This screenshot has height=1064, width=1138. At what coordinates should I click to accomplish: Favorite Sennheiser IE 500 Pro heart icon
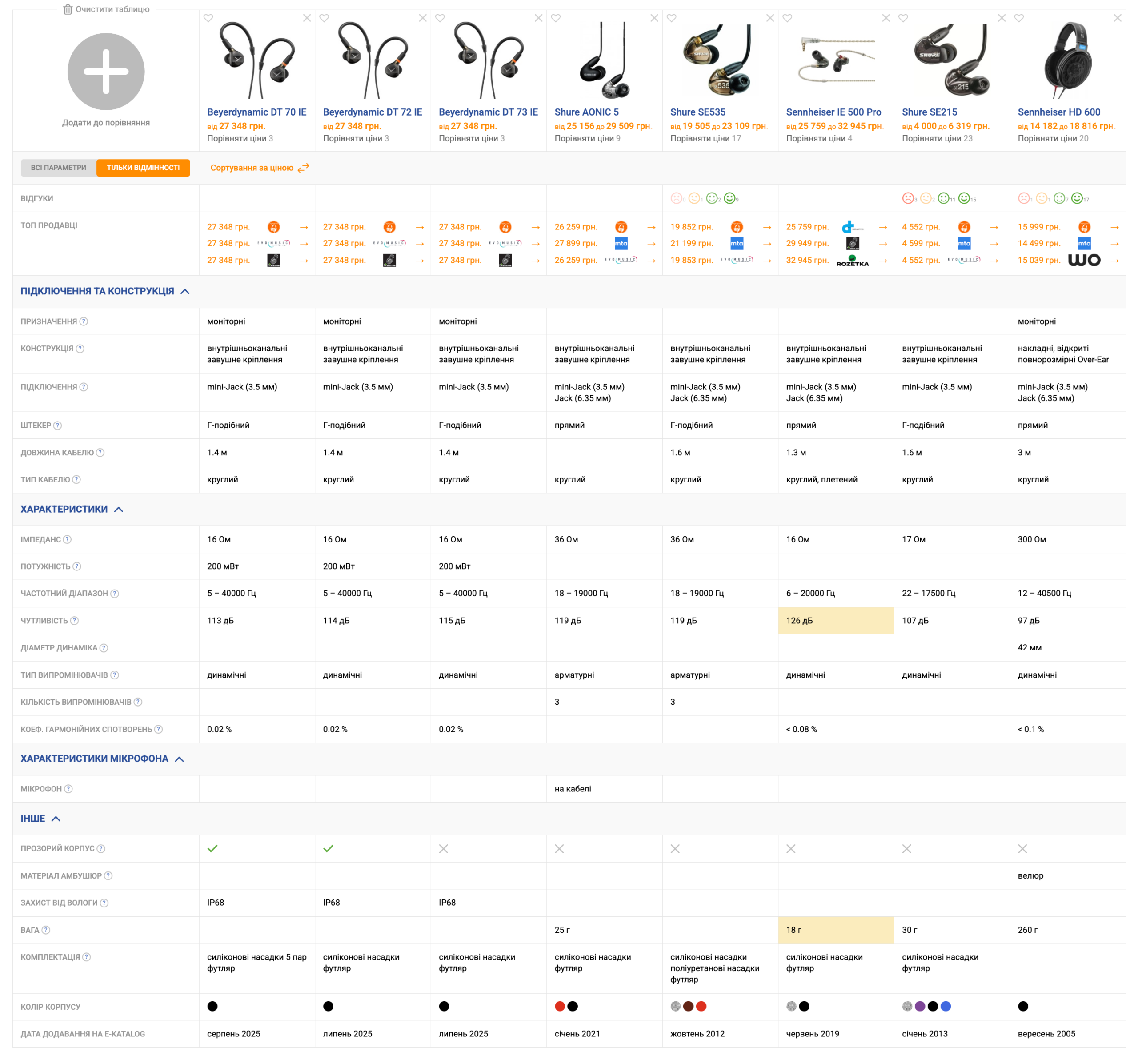787,18
